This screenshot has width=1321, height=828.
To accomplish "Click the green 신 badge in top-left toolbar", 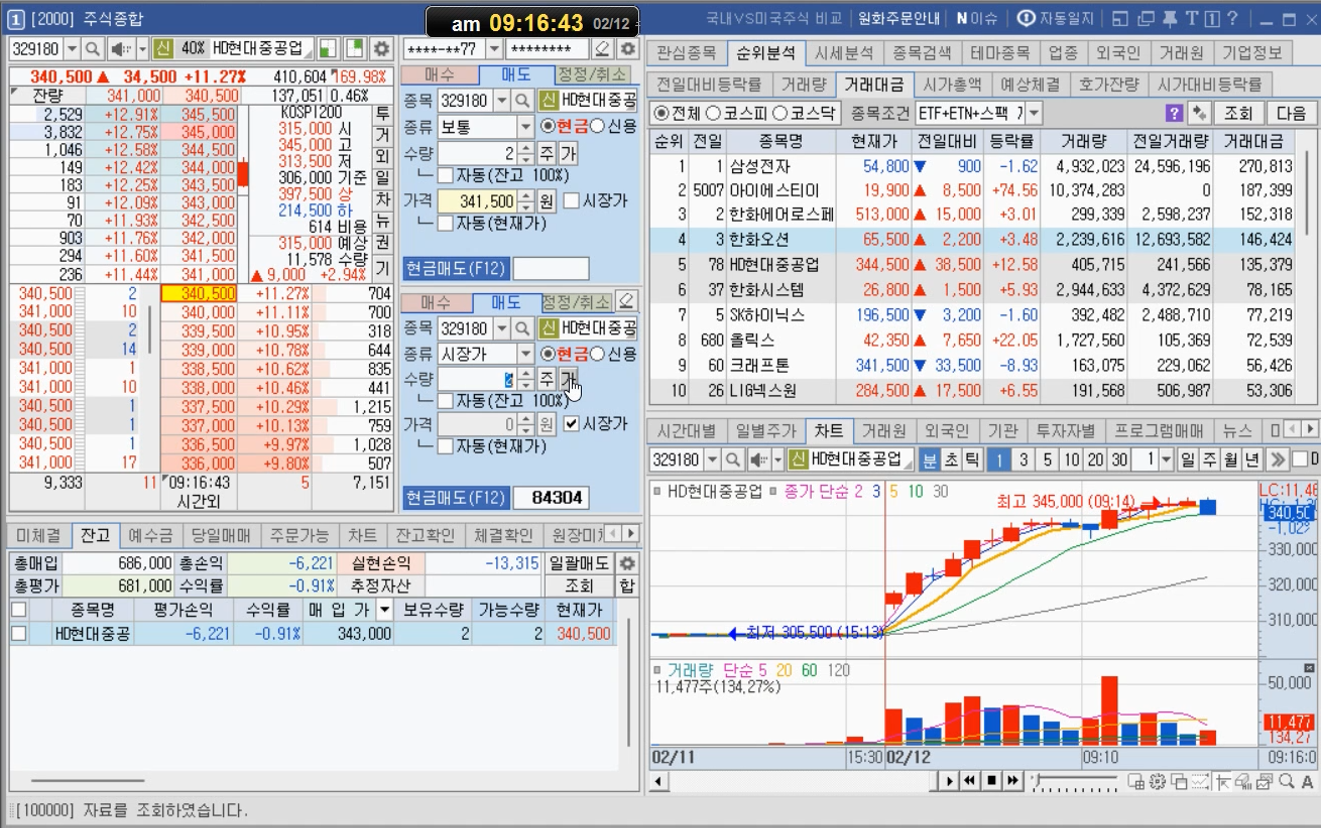I will 164,48.
